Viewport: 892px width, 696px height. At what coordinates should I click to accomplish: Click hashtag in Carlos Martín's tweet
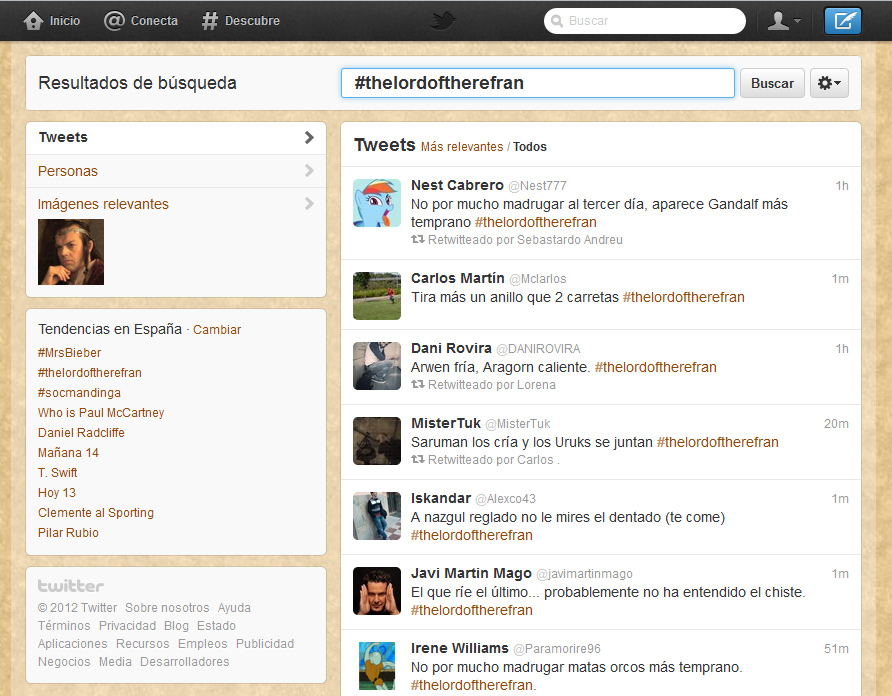pyautogui.click(x=683, y=297)
